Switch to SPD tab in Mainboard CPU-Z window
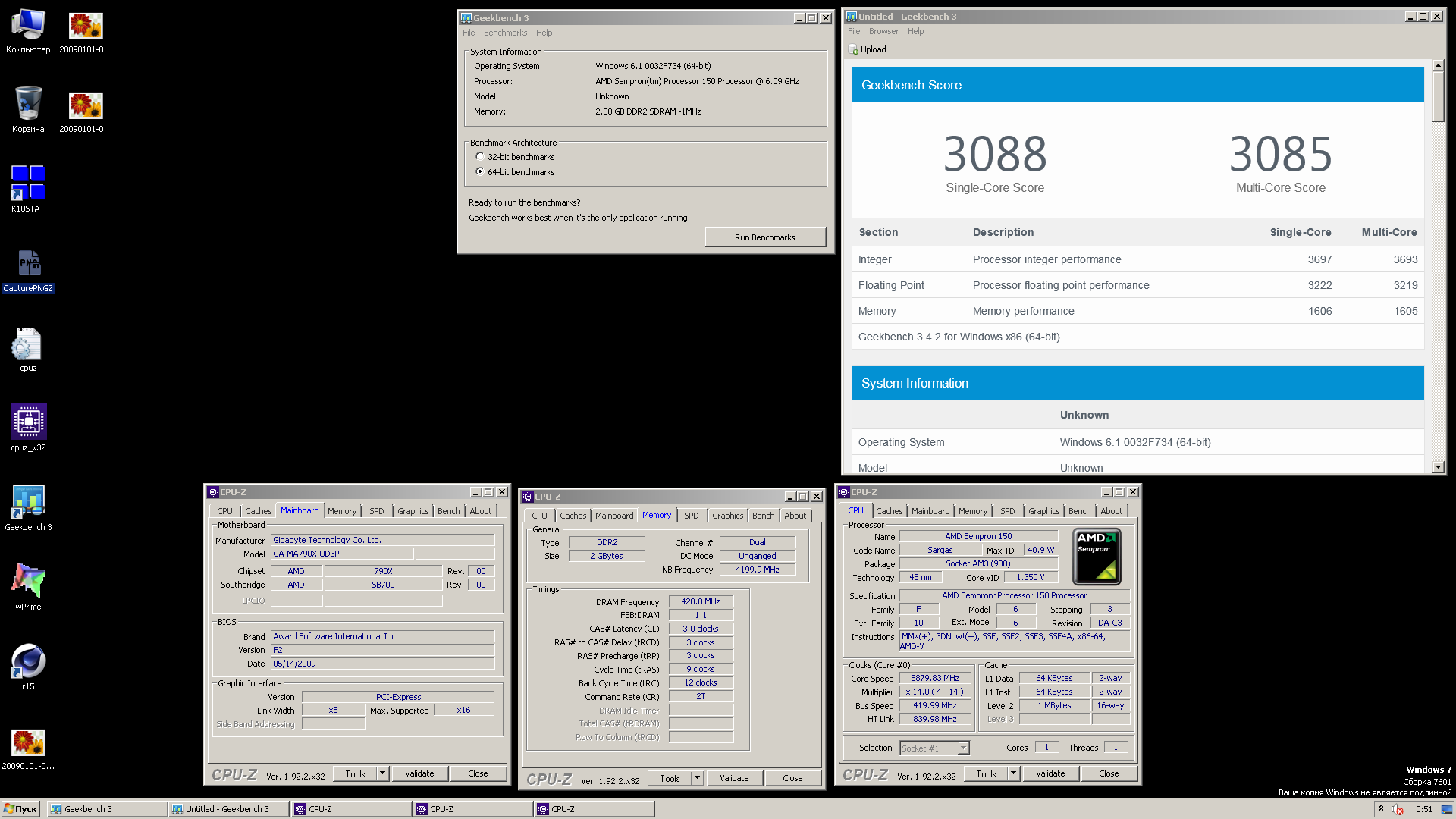1456x819 pixels. [377, 511]
